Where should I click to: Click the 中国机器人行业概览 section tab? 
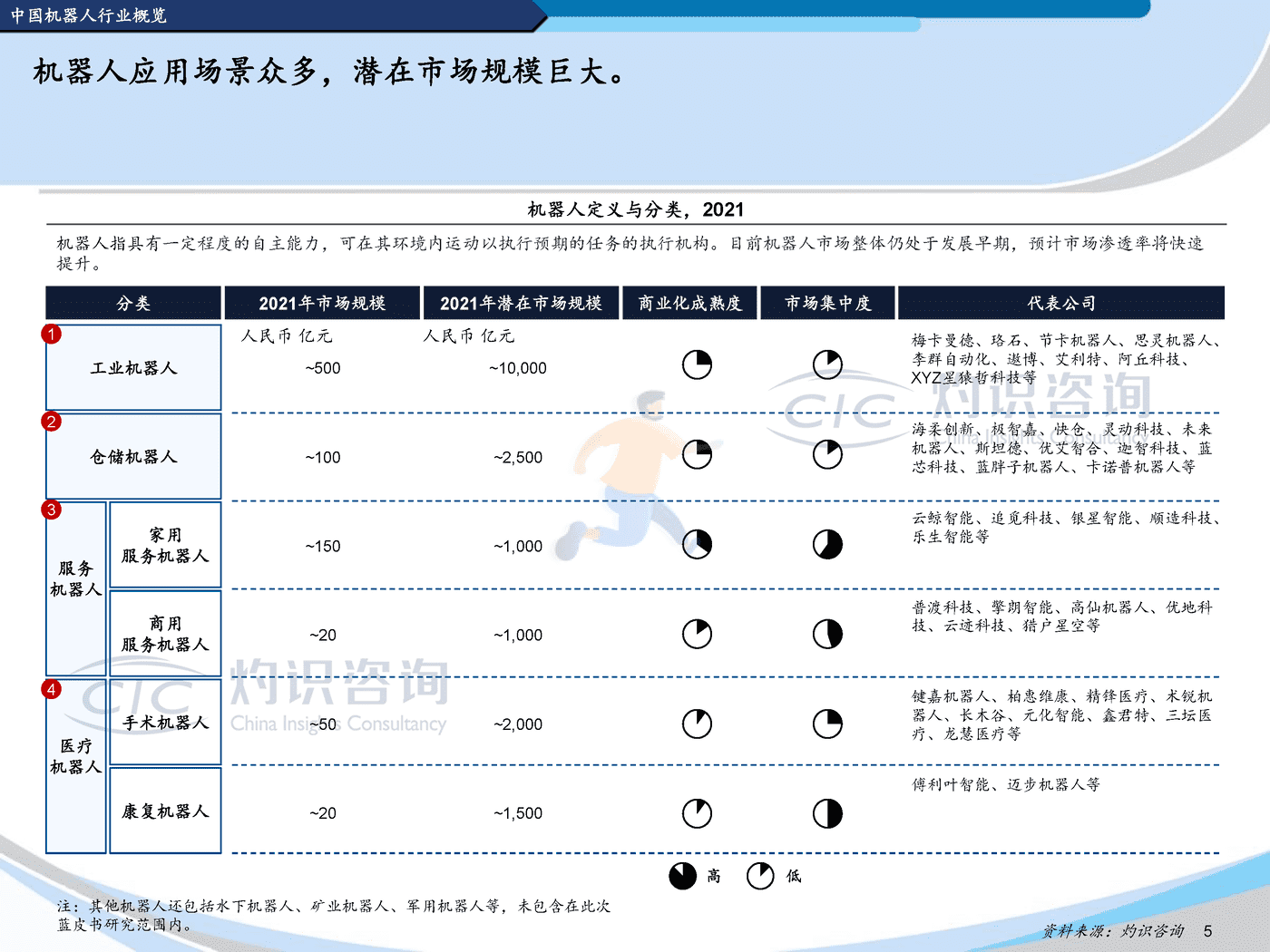(89, 15)
